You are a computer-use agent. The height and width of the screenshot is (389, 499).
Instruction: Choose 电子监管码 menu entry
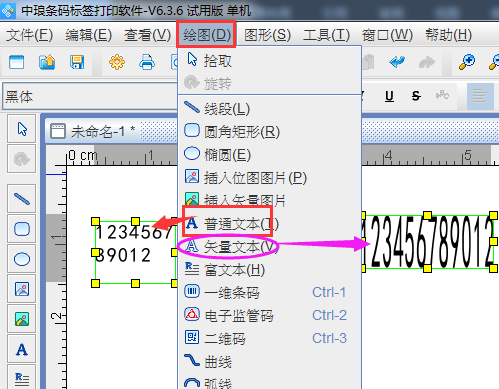point(270,315)
